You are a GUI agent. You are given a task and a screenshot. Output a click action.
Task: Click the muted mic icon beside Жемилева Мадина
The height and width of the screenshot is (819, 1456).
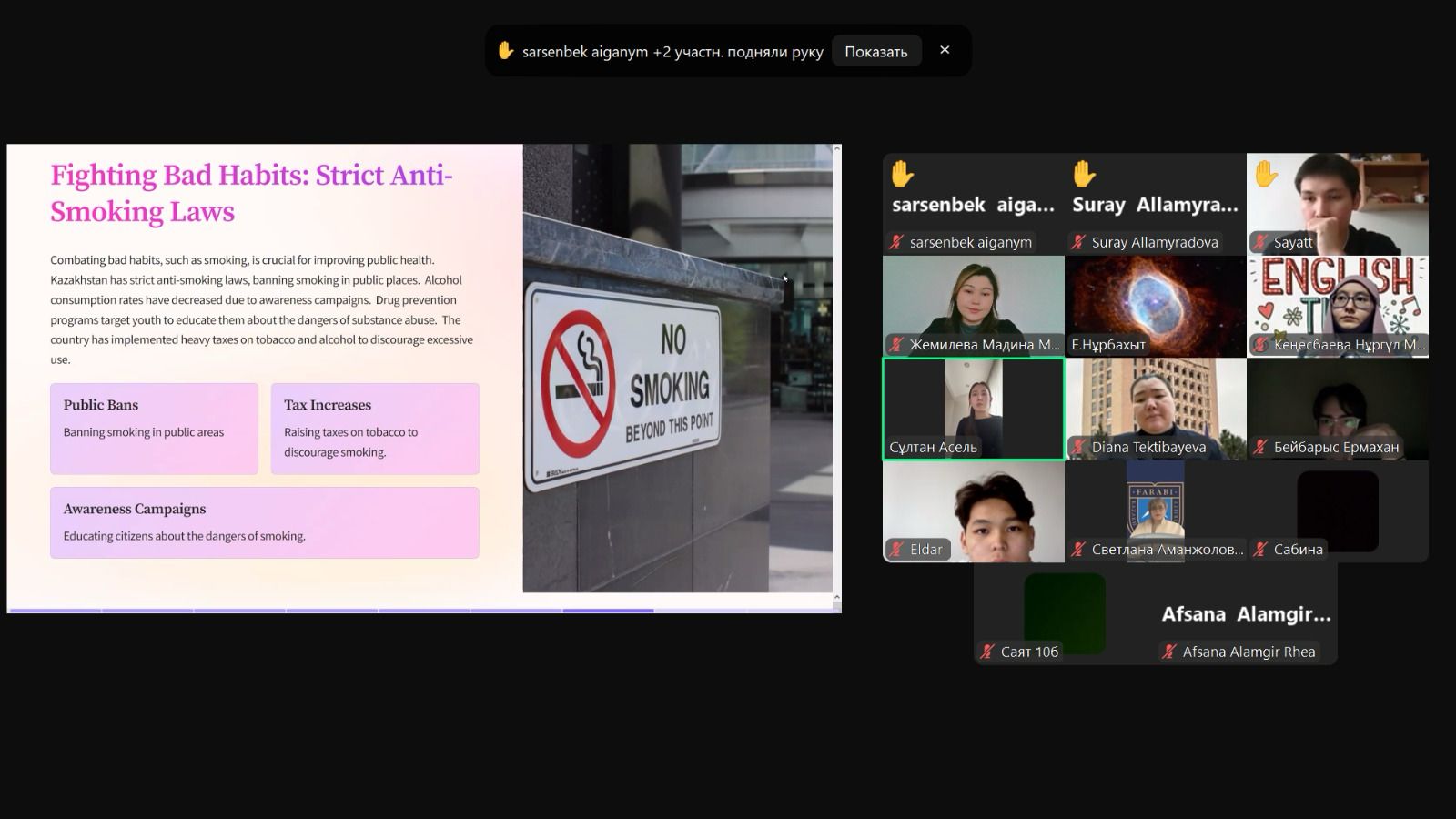897,344
